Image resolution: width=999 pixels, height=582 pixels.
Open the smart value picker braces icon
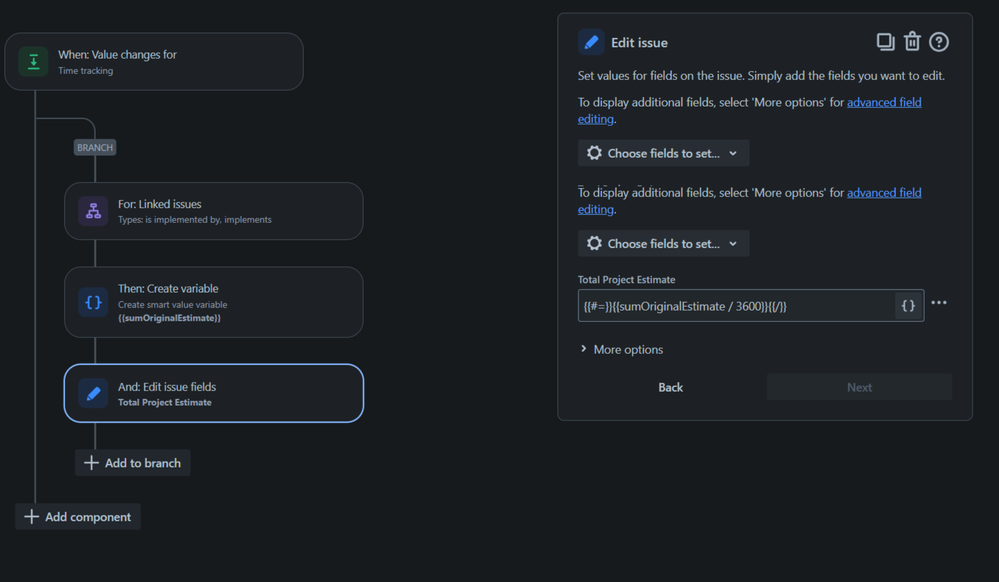coord(908,305)
